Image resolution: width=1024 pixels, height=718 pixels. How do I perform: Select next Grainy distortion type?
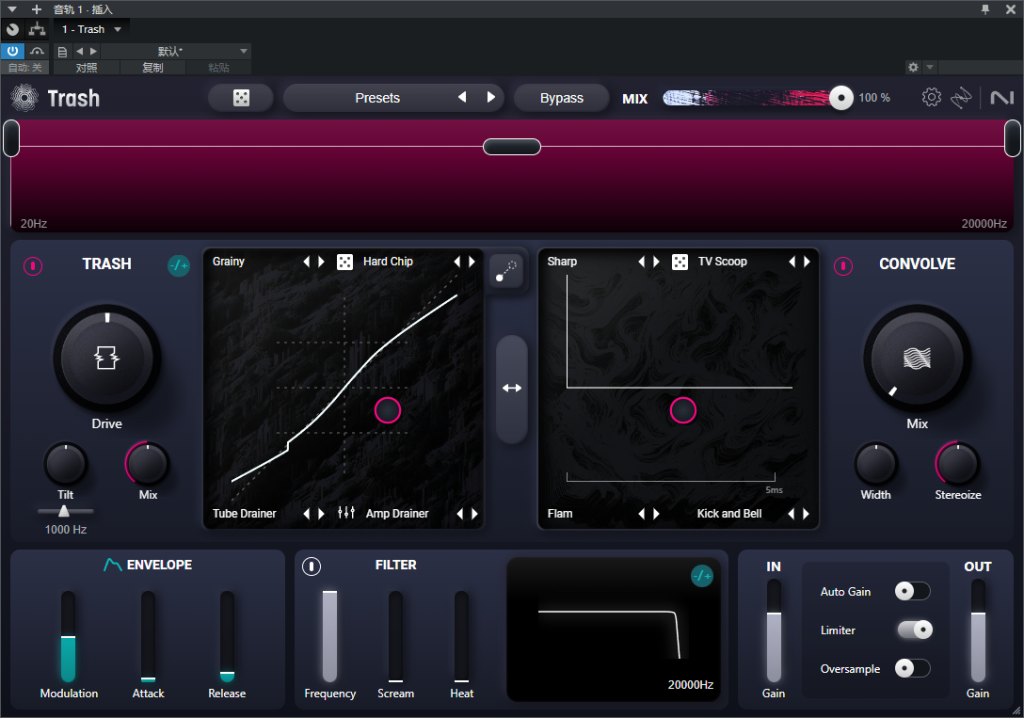pyautogui.click(x=321, y=262)
